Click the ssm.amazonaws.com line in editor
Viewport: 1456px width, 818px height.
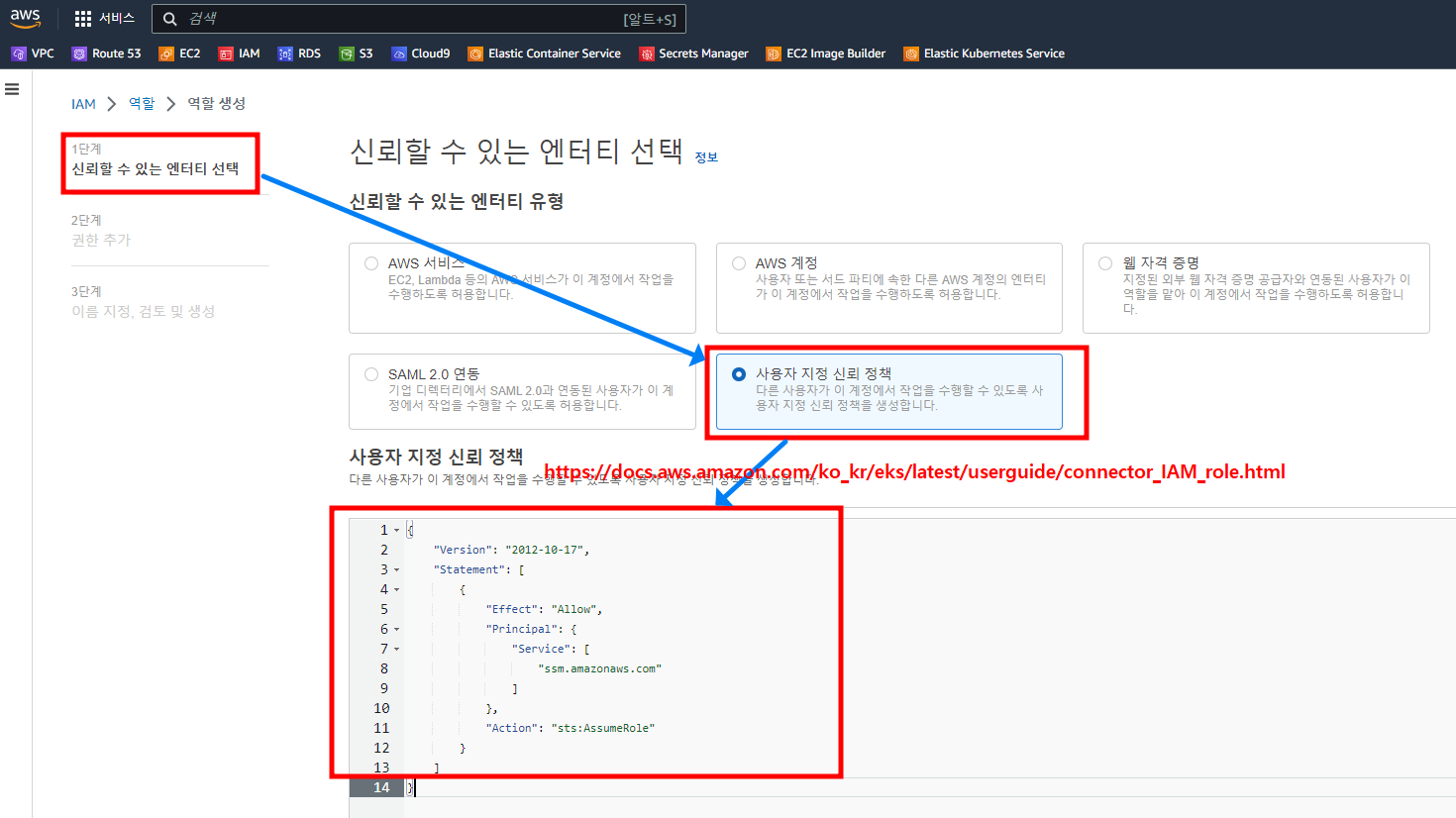pyautogui.click(x=599, y=668)
